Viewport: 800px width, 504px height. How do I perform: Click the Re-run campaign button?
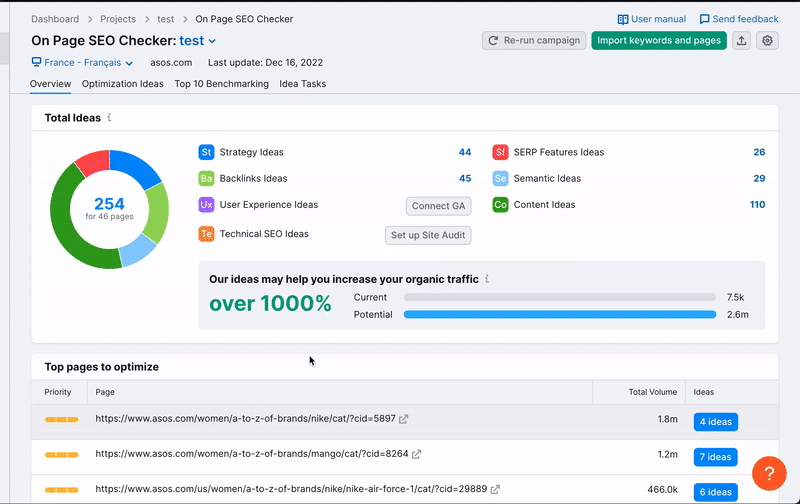pos(533,41)
